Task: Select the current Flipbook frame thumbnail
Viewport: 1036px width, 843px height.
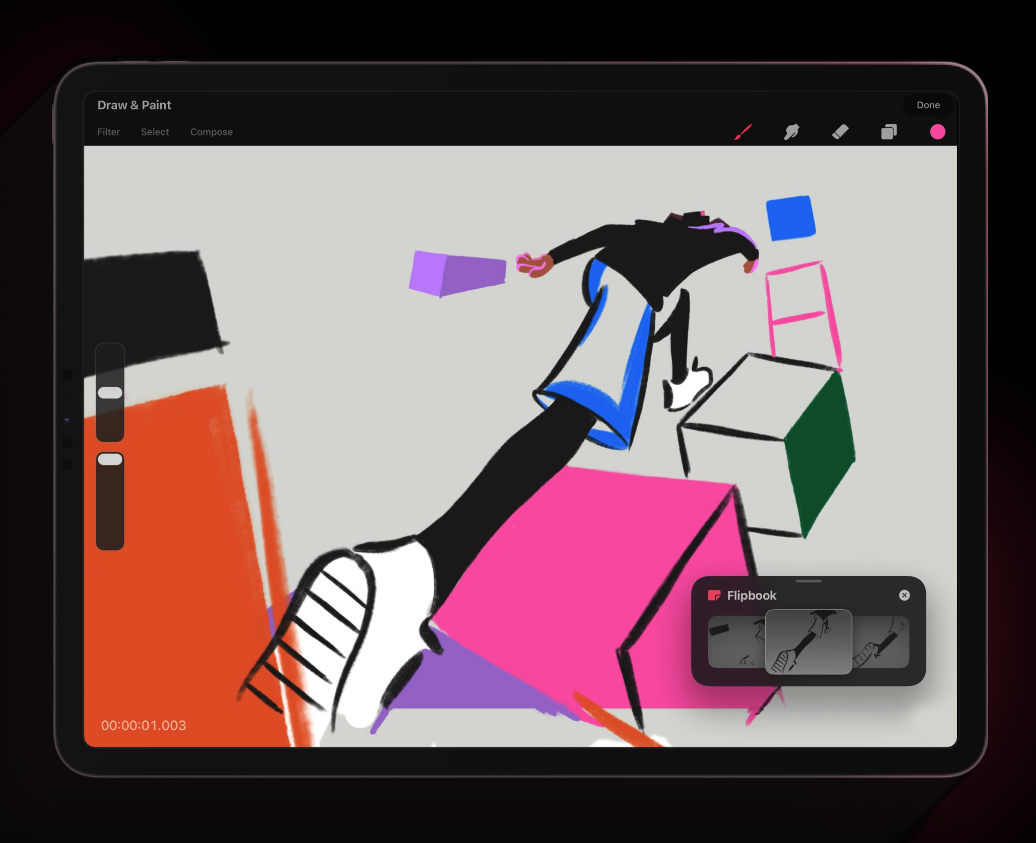Action: tap(809, 642)
